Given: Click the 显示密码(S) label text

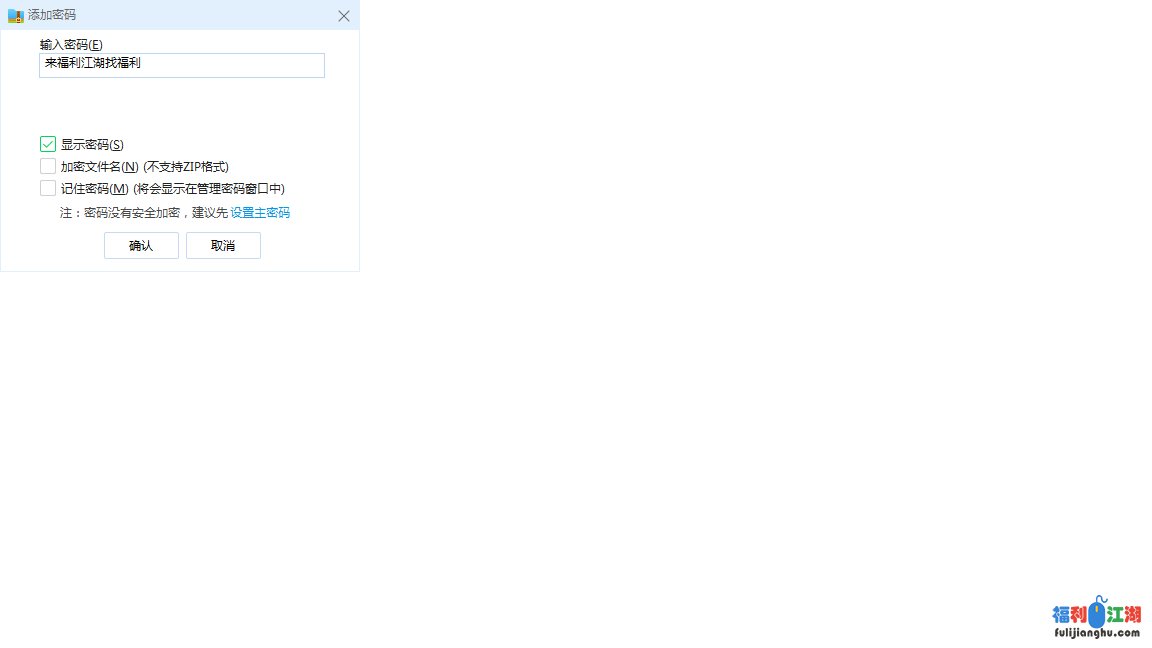Looking at the screenshot, I should point(92,145).
